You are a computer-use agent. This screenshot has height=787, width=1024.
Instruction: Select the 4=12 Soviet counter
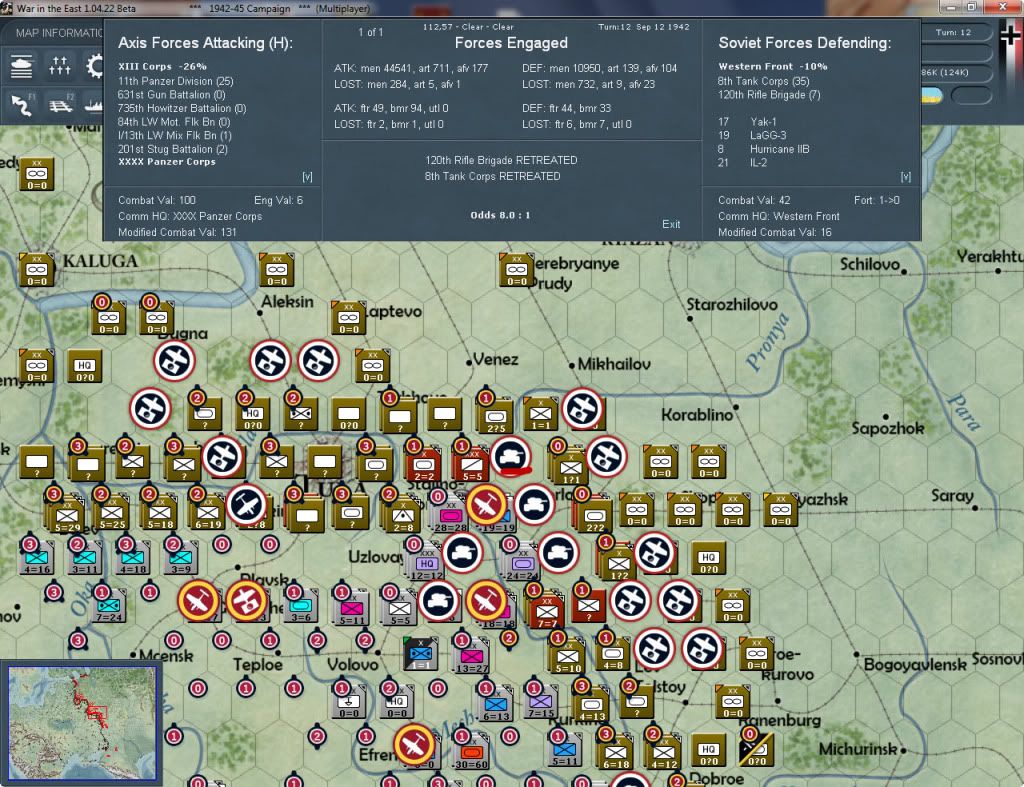[664, 752]
